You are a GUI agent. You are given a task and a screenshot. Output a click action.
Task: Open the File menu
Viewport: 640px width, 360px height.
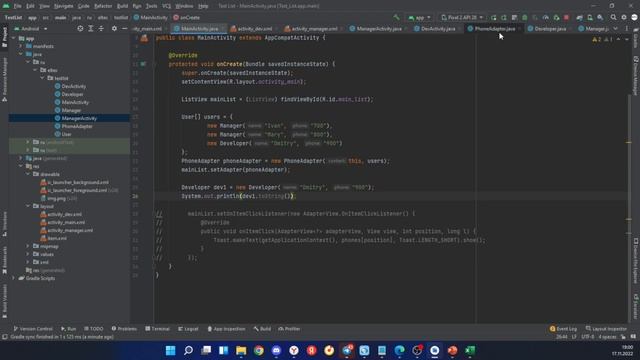click(17, 6)
